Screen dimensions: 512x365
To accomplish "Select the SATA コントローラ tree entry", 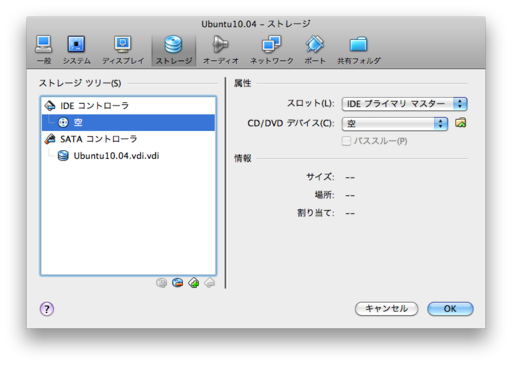I will point(128,139).
